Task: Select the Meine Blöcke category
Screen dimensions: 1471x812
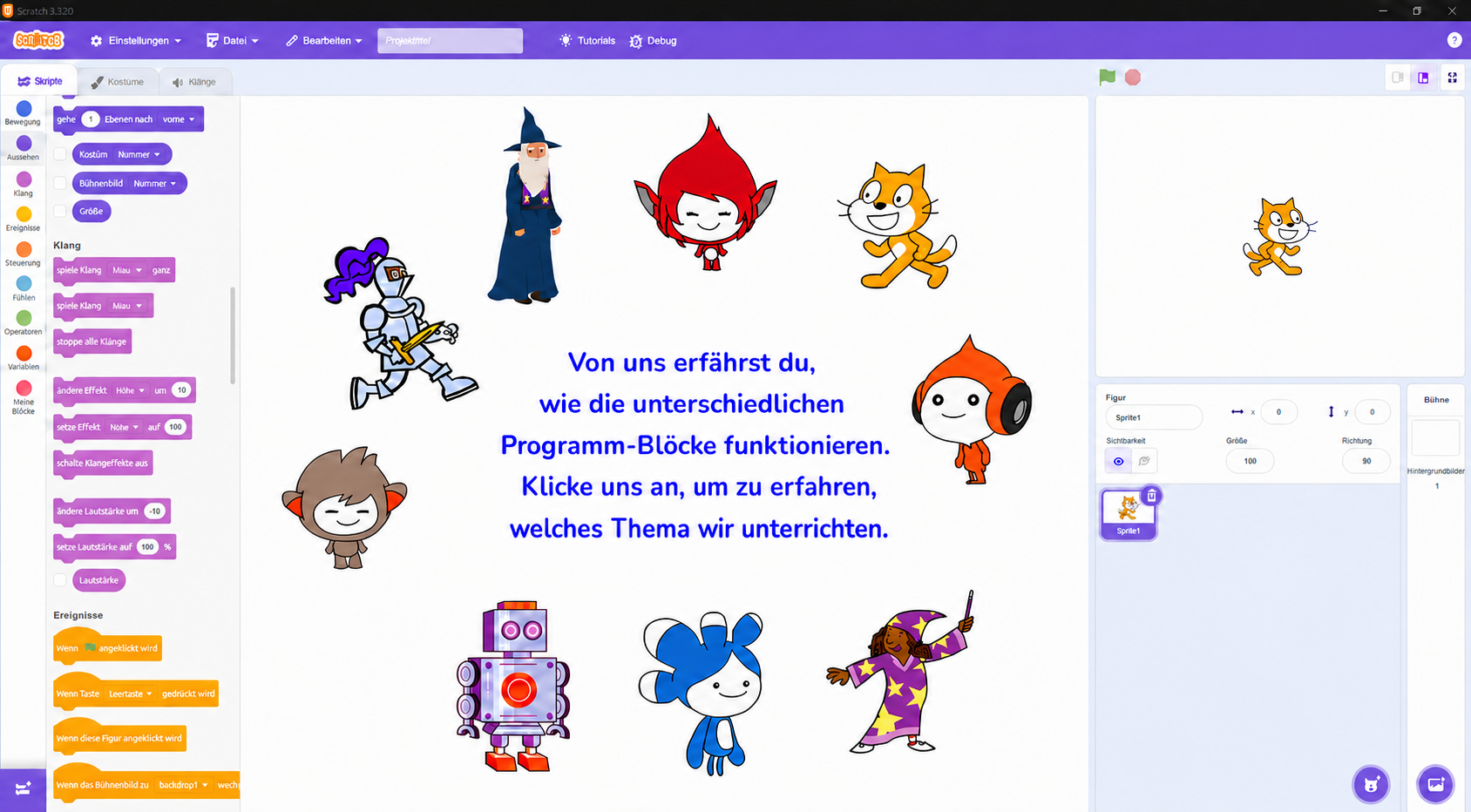Action: (x=24, y=397)
